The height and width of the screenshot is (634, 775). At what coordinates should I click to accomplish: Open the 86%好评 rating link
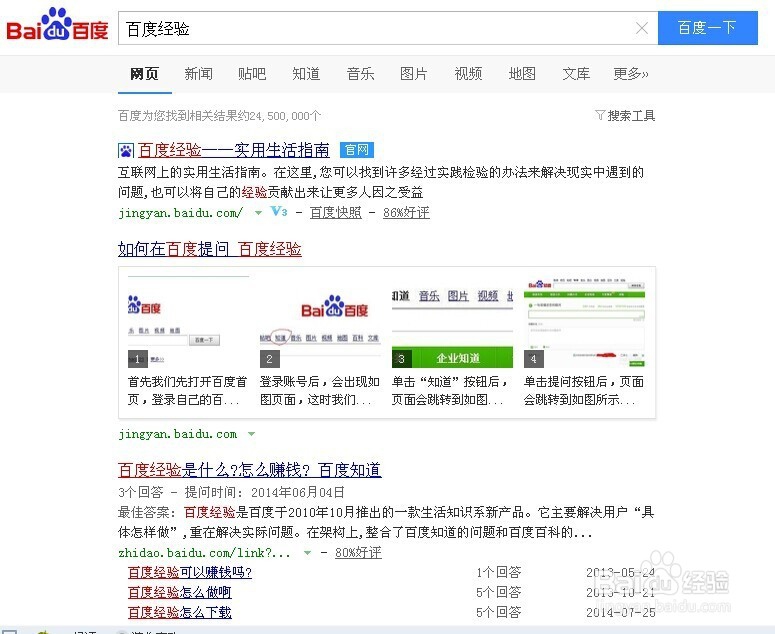pyautogui.click(x=406, y=212)
